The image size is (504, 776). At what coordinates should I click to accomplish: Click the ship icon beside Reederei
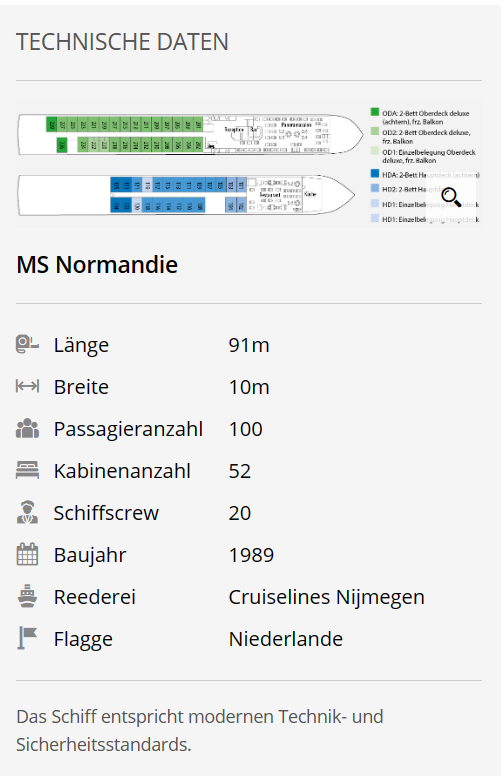click(27, 596)
